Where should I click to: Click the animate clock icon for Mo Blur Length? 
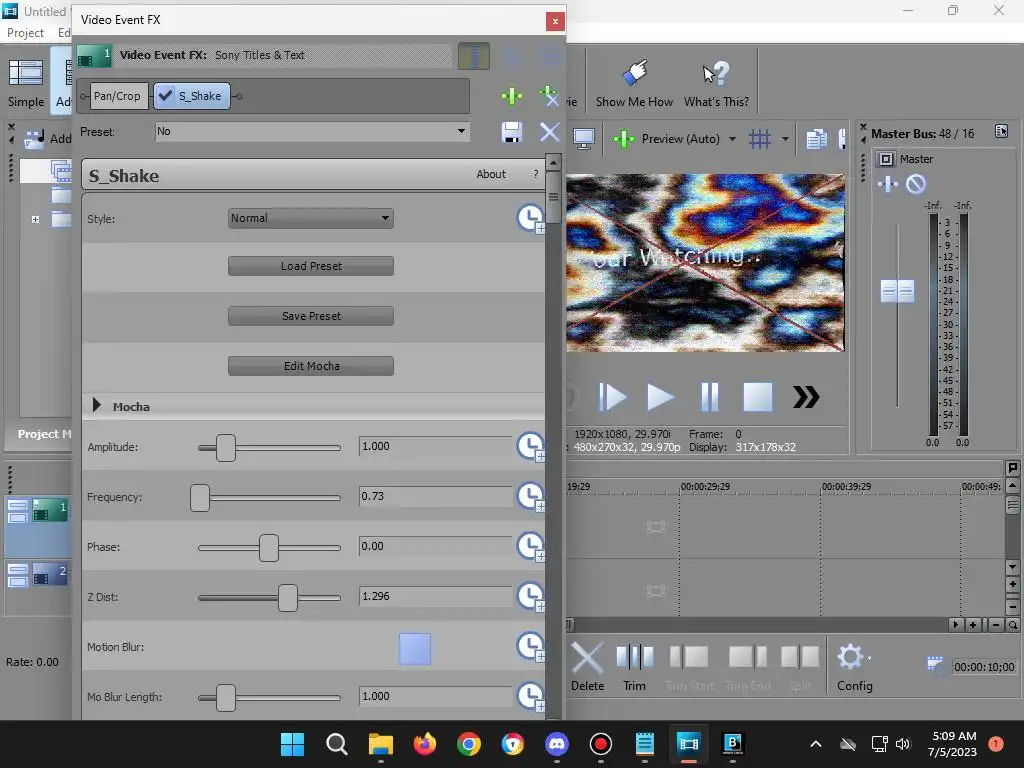[530, 696]
